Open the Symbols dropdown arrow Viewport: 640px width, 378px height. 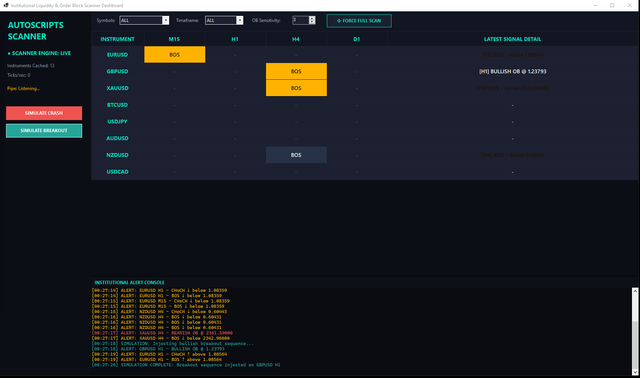(x=165, y=20)
